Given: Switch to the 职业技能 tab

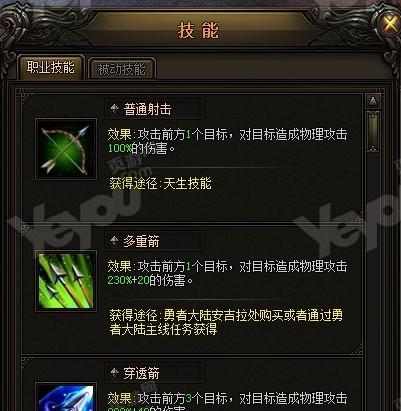Looking at the screenshot, I should pos(50,68).
